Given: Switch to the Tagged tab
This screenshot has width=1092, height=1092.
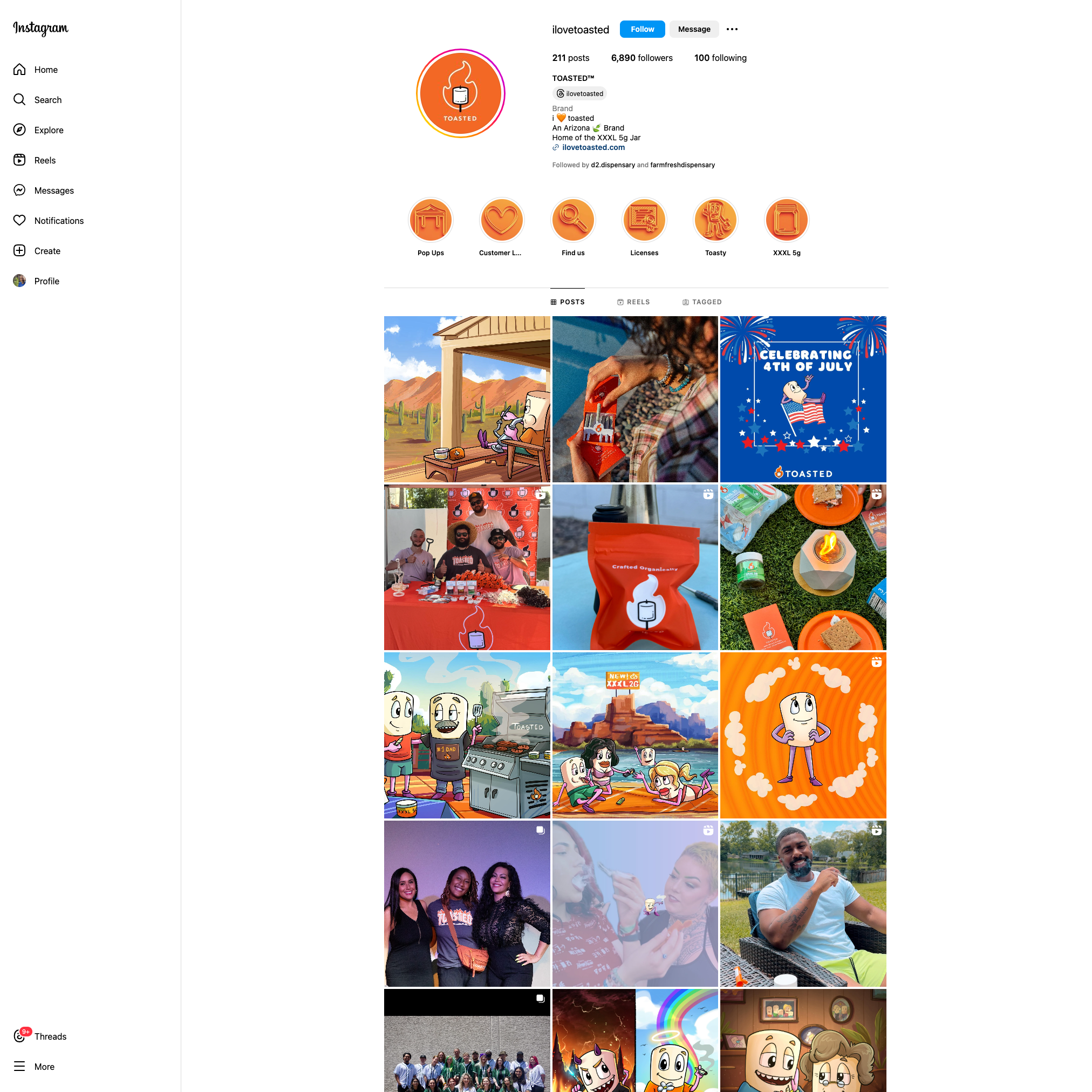Looking at the screenshot, I should [702, 302].
